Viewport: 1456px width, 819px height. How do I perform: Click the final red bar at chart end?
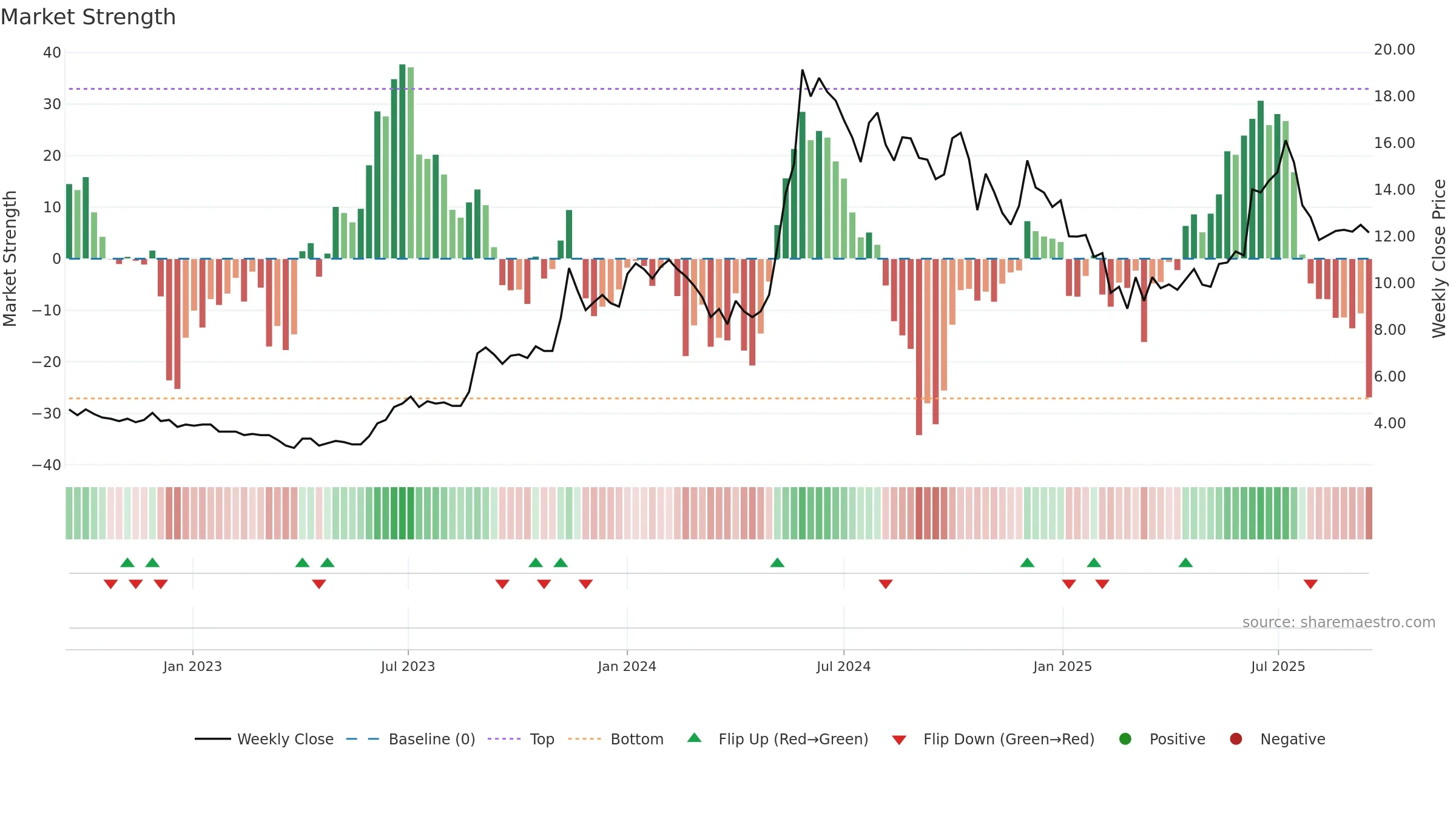pyautogui.click(x=1369, y=328)
